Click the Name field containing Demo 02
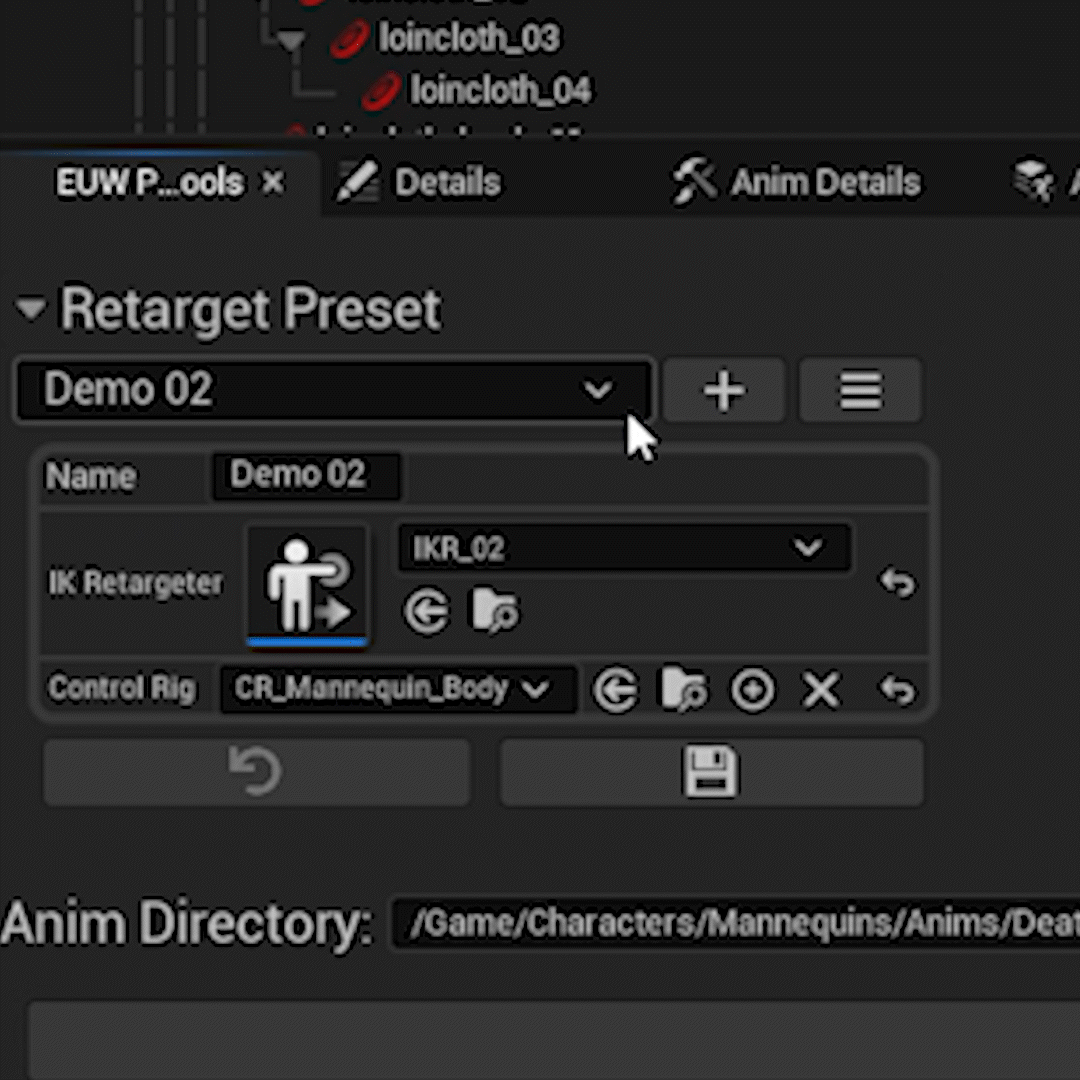This screenshot has width=1080, height=1080. 305,475
